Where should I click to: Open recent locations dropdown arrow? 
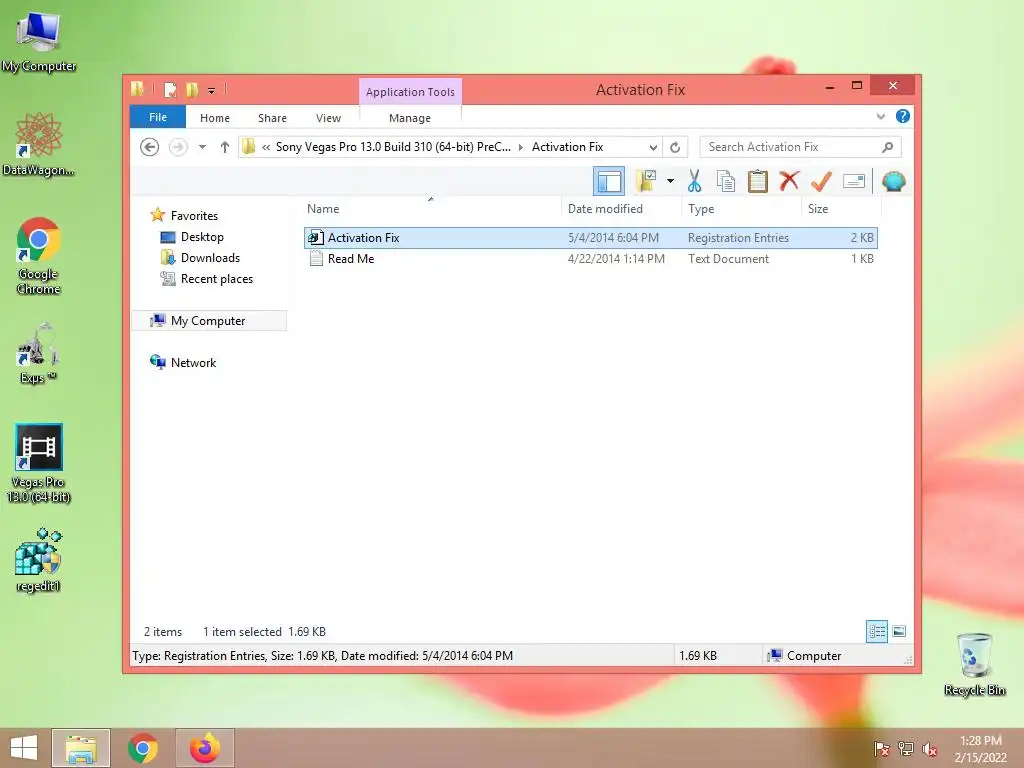(x=202, y=147)
